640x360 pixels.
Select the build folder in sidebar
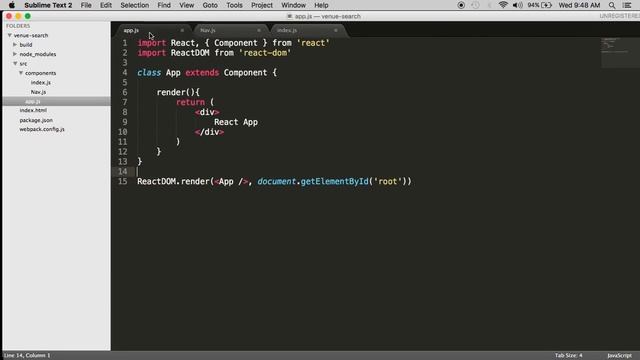(x=26, y=45)
